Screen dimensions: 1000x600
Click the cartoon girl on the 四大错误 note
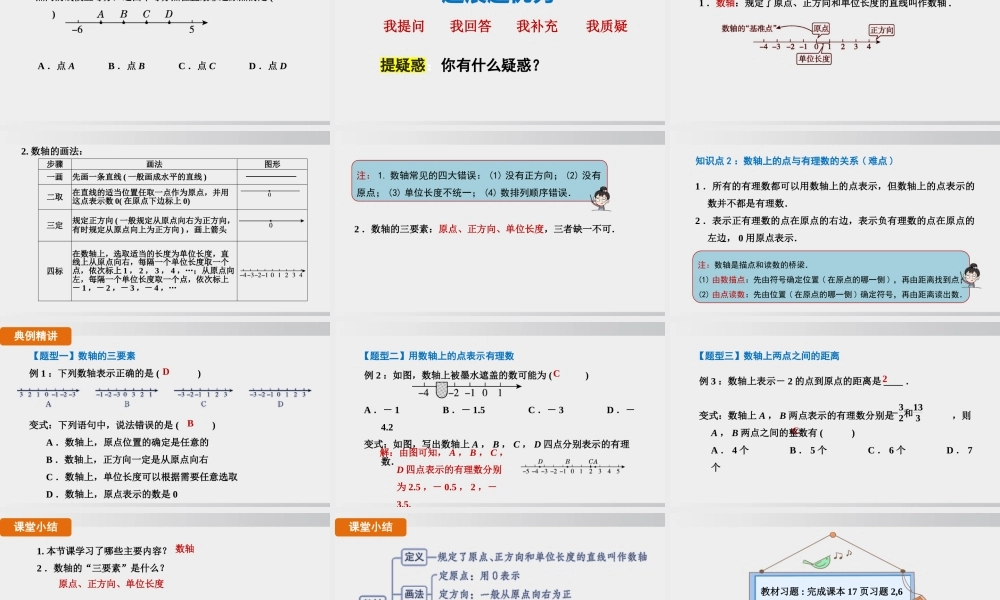[x=600, y=198]
